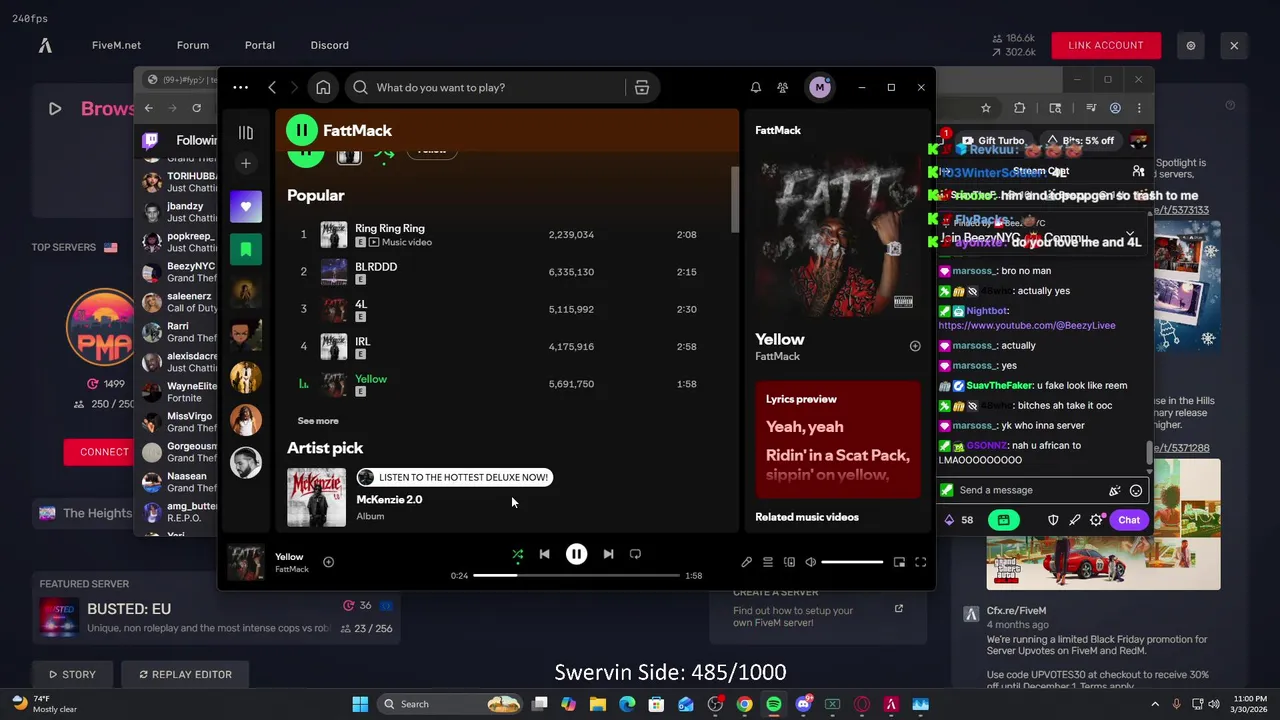Open McKenzie 2.0 album artist pick
Image resolution: width=1280 pixels, height=720 pixels.
[389, 499]
